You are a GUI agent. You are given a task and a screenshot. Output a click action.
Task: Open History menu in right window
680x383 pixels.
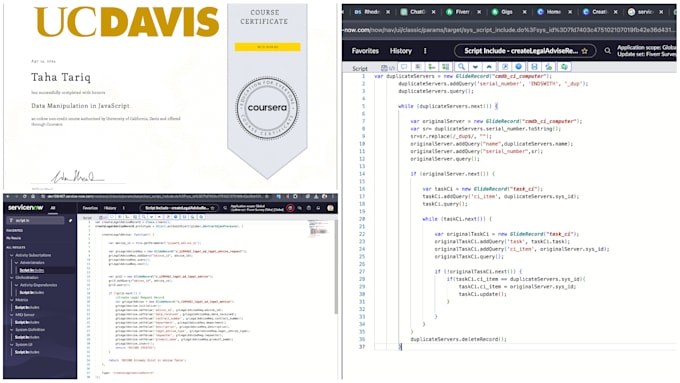[x=401, y=51]
